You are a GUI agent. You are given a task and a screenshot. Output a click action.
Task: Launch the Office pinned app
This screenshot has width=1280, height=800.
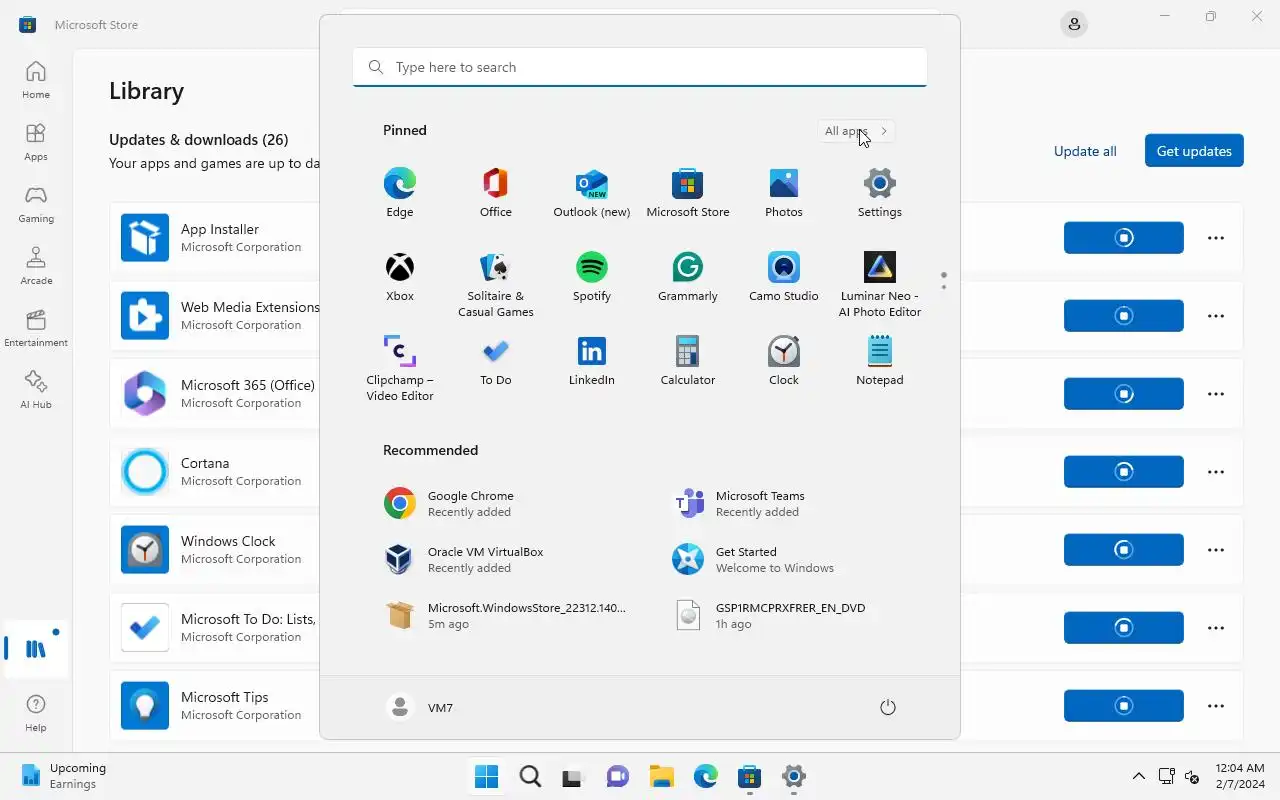point(496,192)
